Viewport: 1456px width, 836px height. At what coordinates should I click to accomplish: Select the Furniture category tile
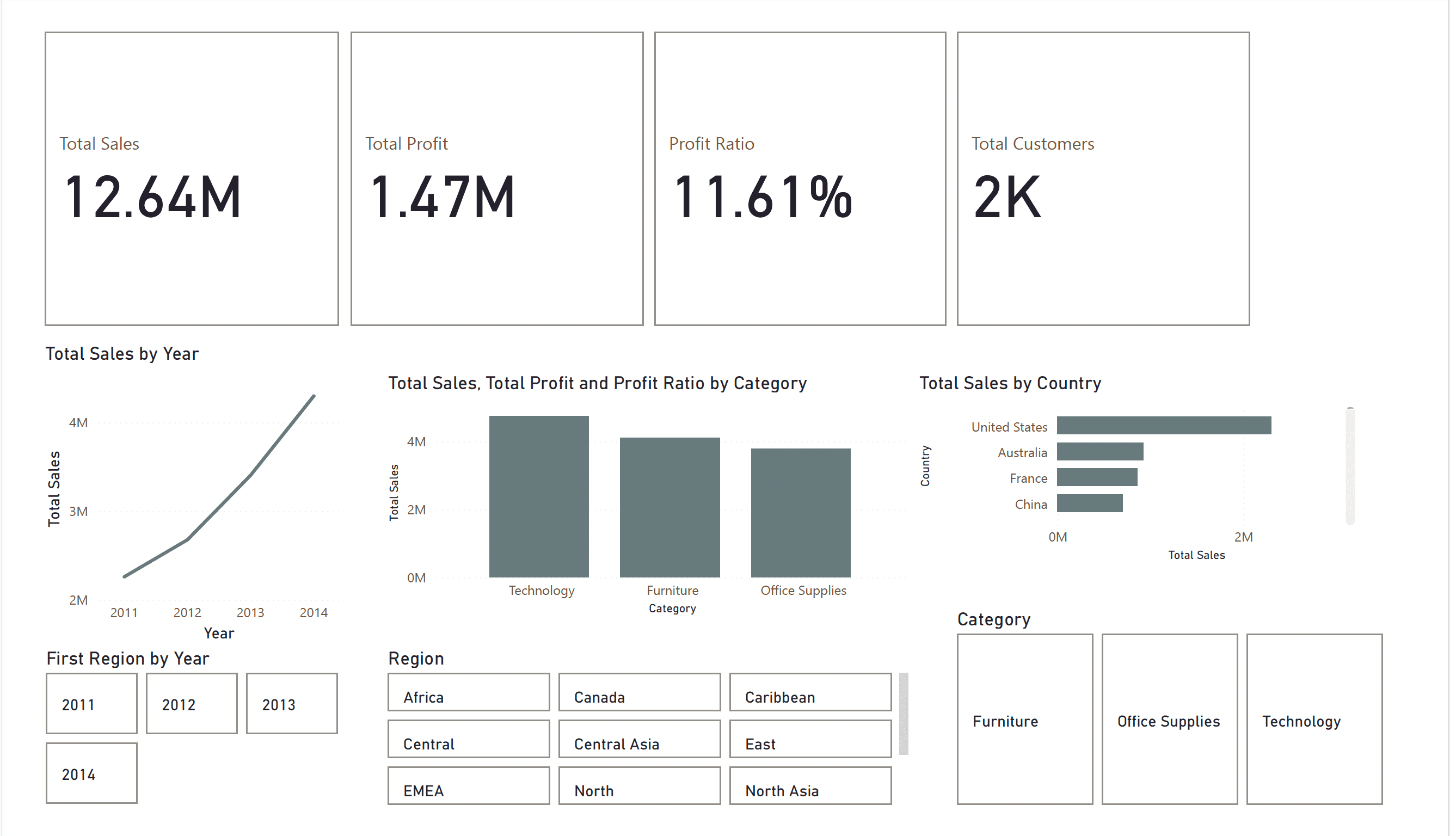(x=1024, y=721)
